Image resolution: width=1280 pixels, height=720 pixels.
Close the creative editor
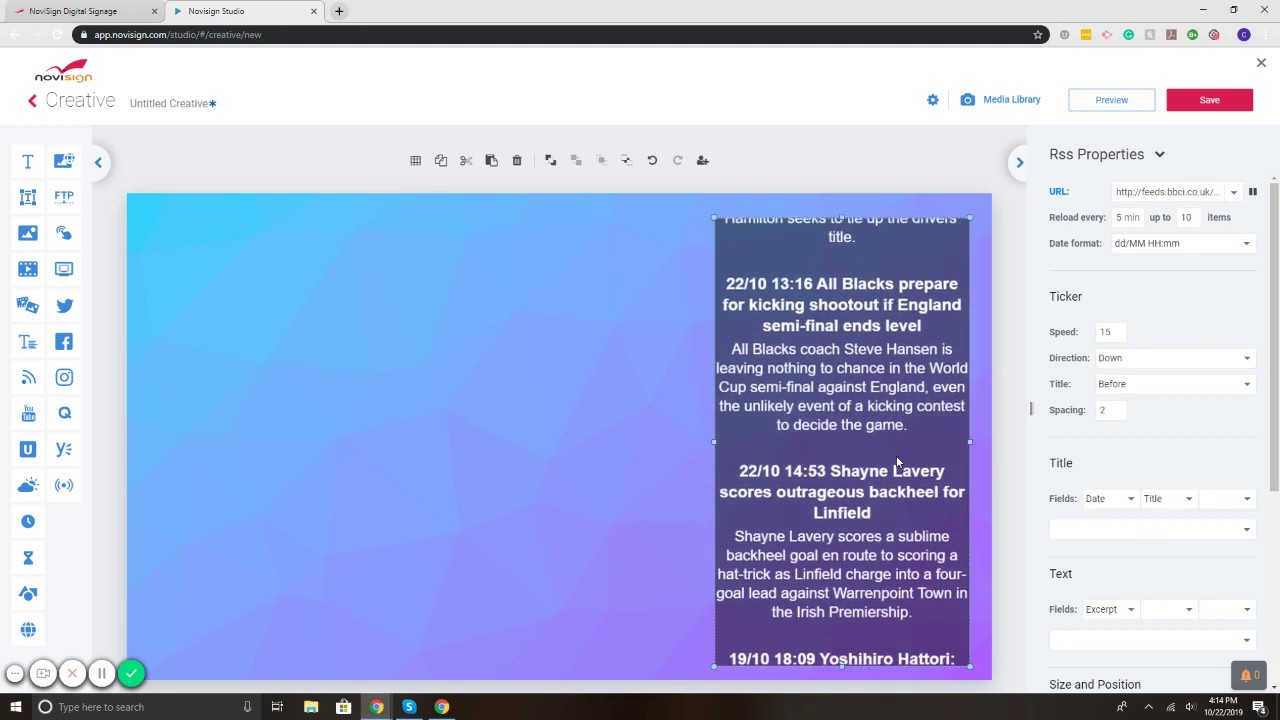[x=1261, y=63]
